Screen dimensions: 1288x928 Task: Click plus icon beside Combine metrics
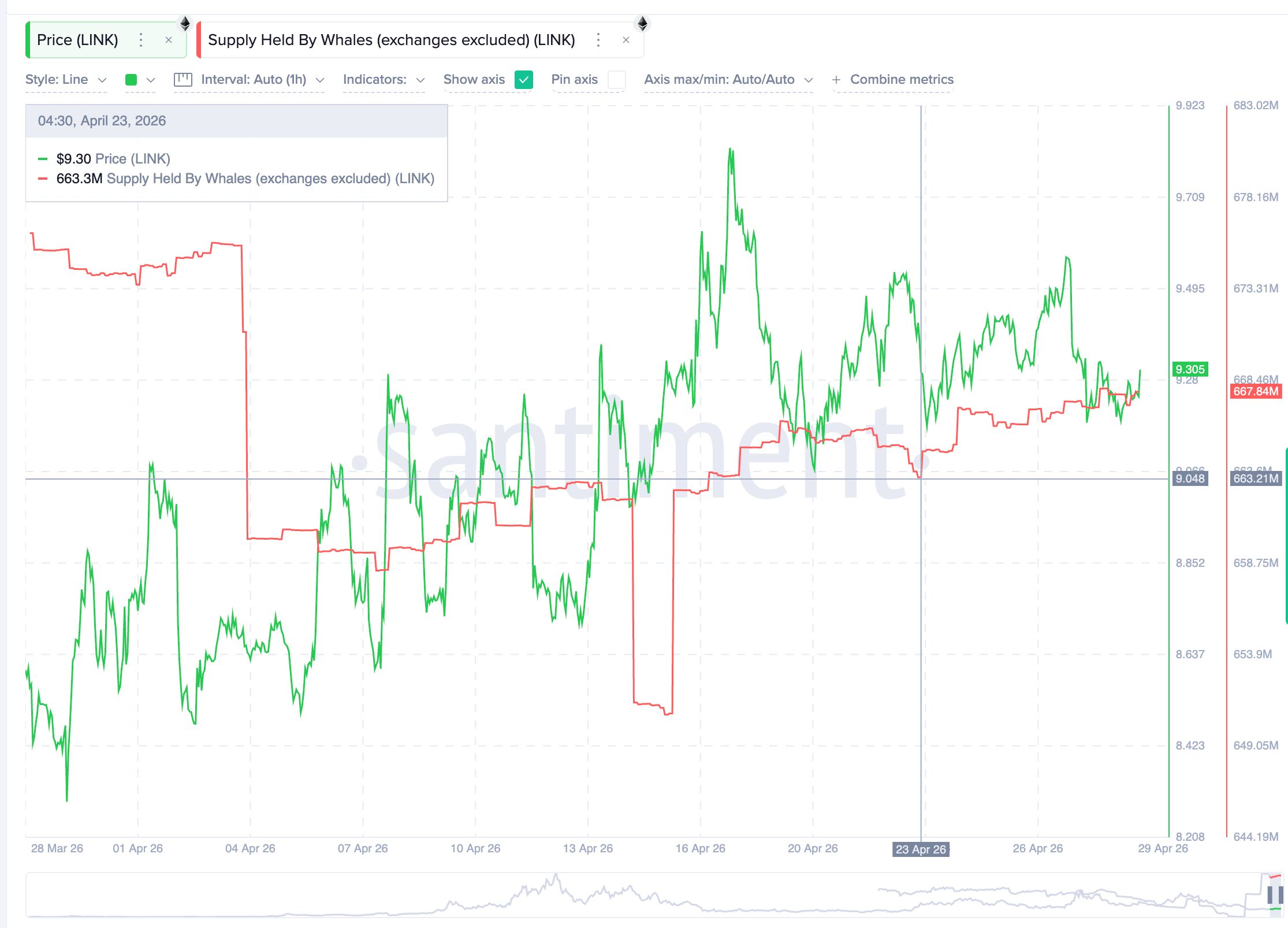(x=836, y=80)
